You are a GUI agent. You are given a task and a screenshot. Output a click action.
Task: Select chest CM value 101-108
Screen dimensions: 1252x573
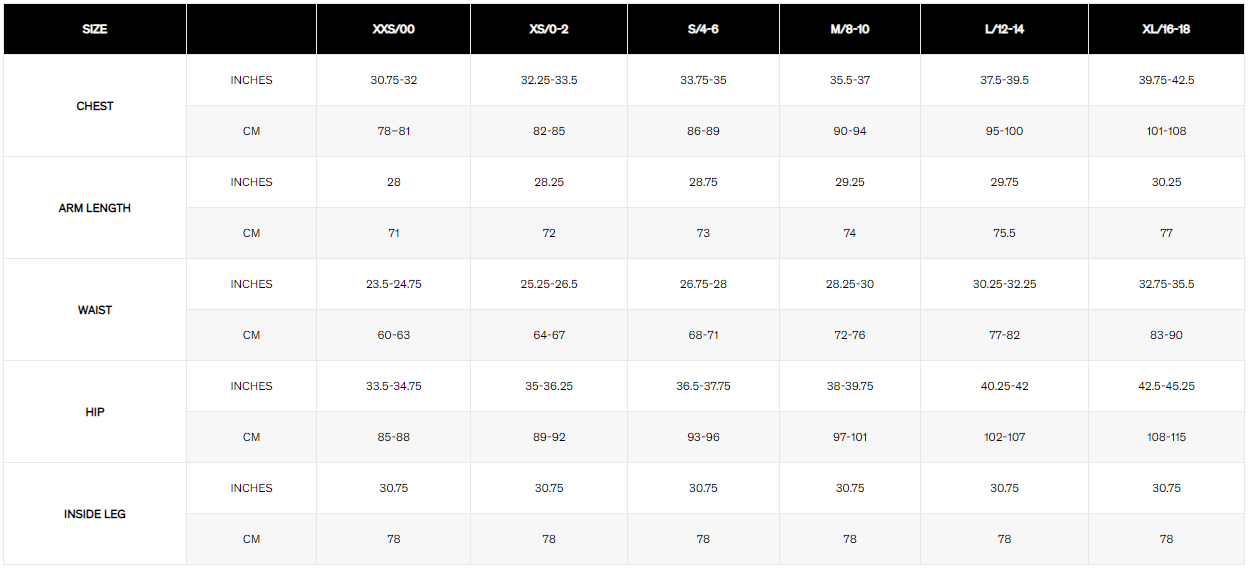pos(1166,131)
